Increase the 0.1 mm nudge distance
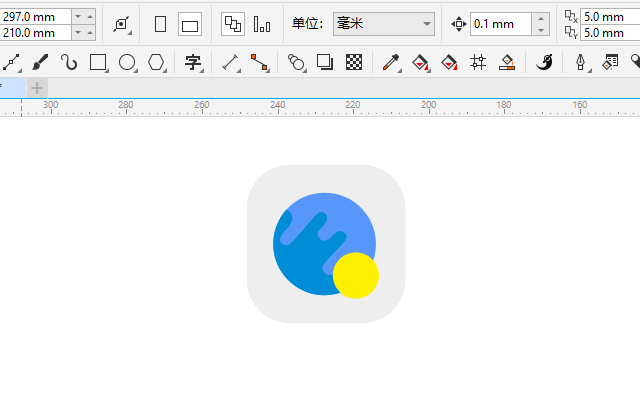The height and width of the screenshot is (409, 640). pos(541,18)
